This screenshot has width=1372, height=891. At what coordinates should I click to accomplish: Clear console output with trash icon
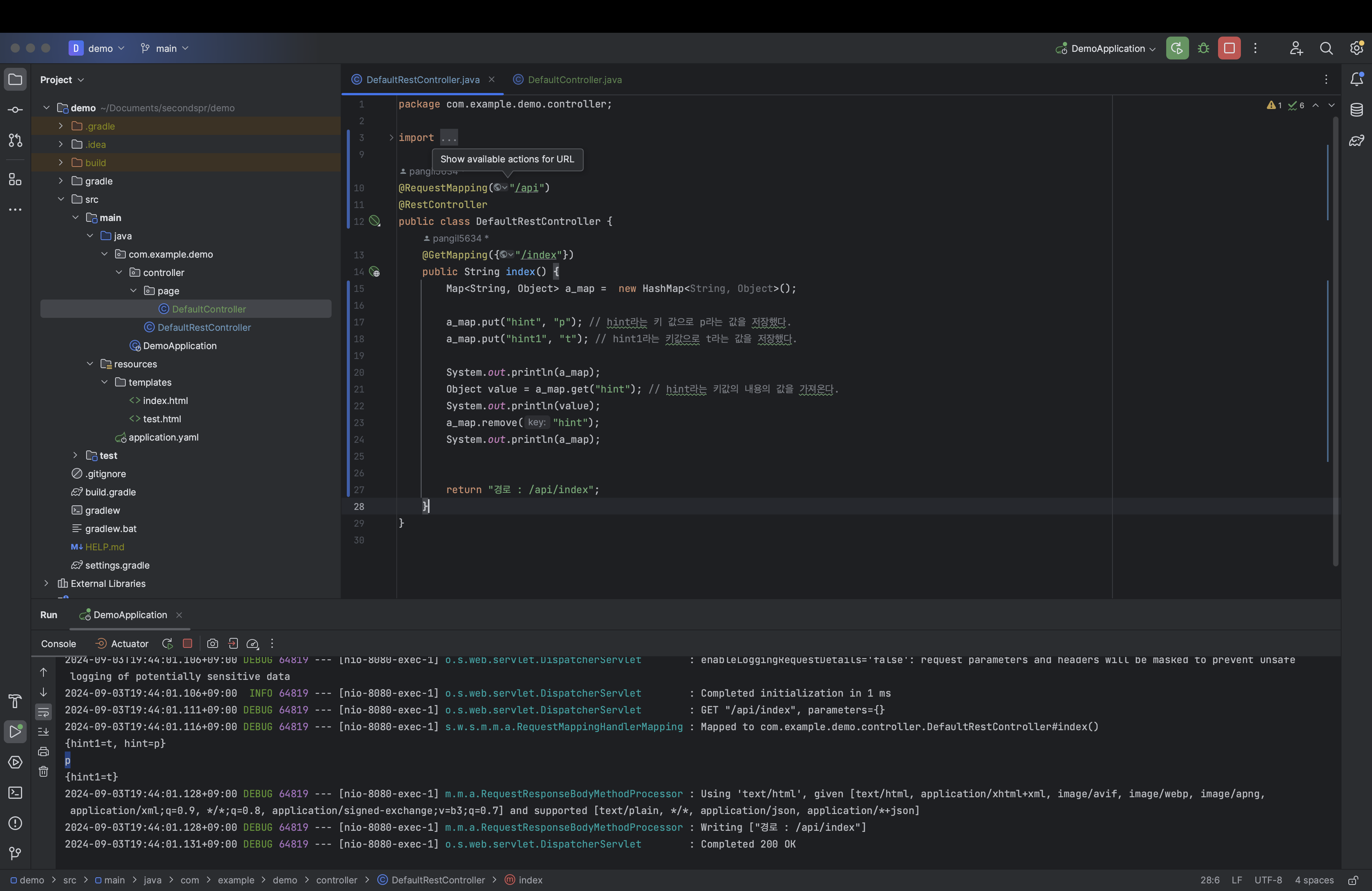point(43,772)
